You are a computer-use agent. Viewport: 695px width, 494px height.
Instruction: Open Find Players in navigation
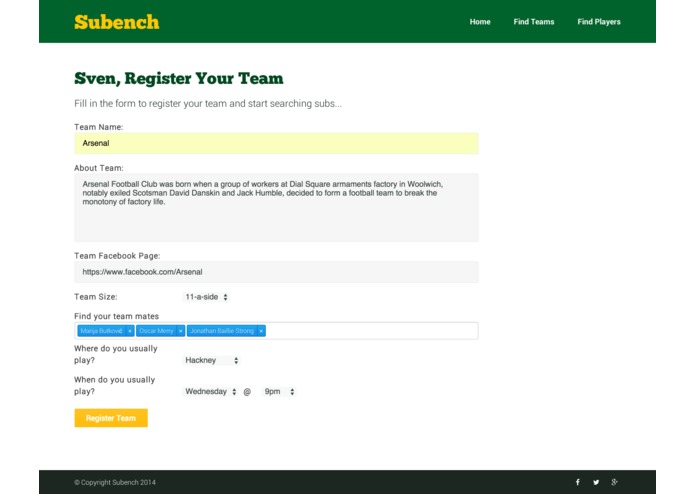[599, 22]
